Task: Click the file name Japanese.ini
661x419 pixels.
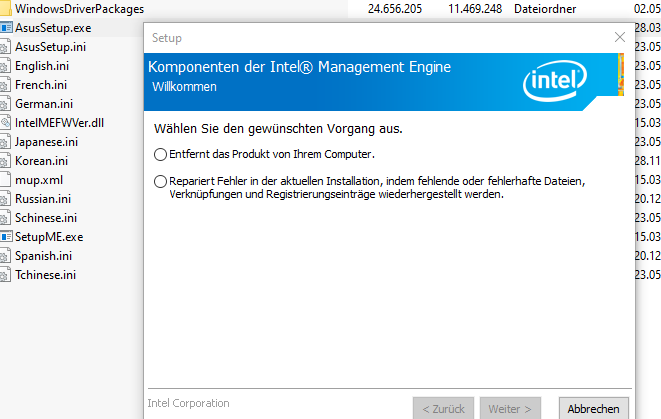Action: [x=46, y=142]
